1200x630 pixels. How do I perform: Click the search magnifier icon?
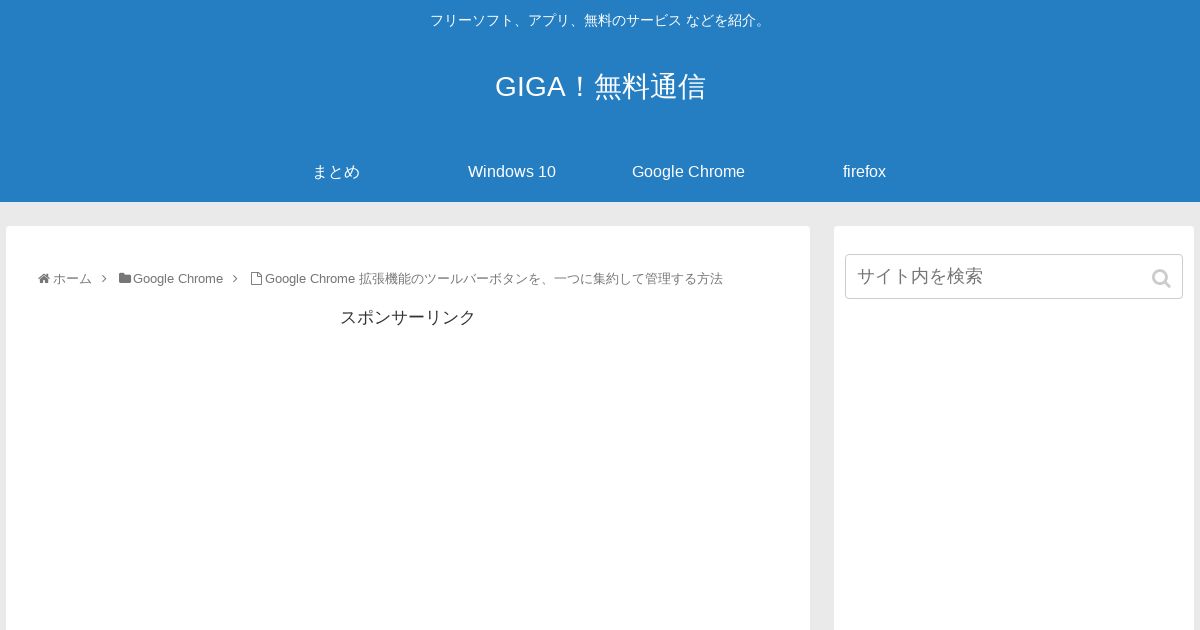point(1161,278)
